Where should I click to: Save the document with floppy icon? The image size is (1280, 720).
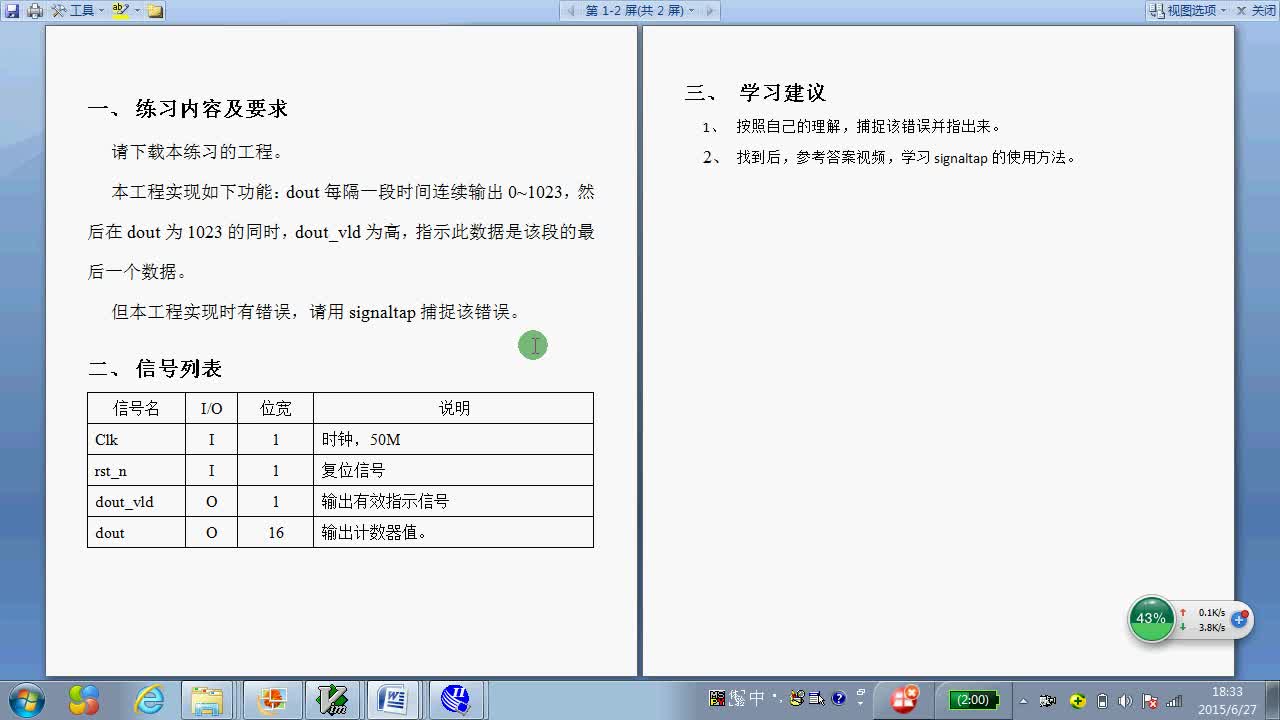(x=12, y=10)
